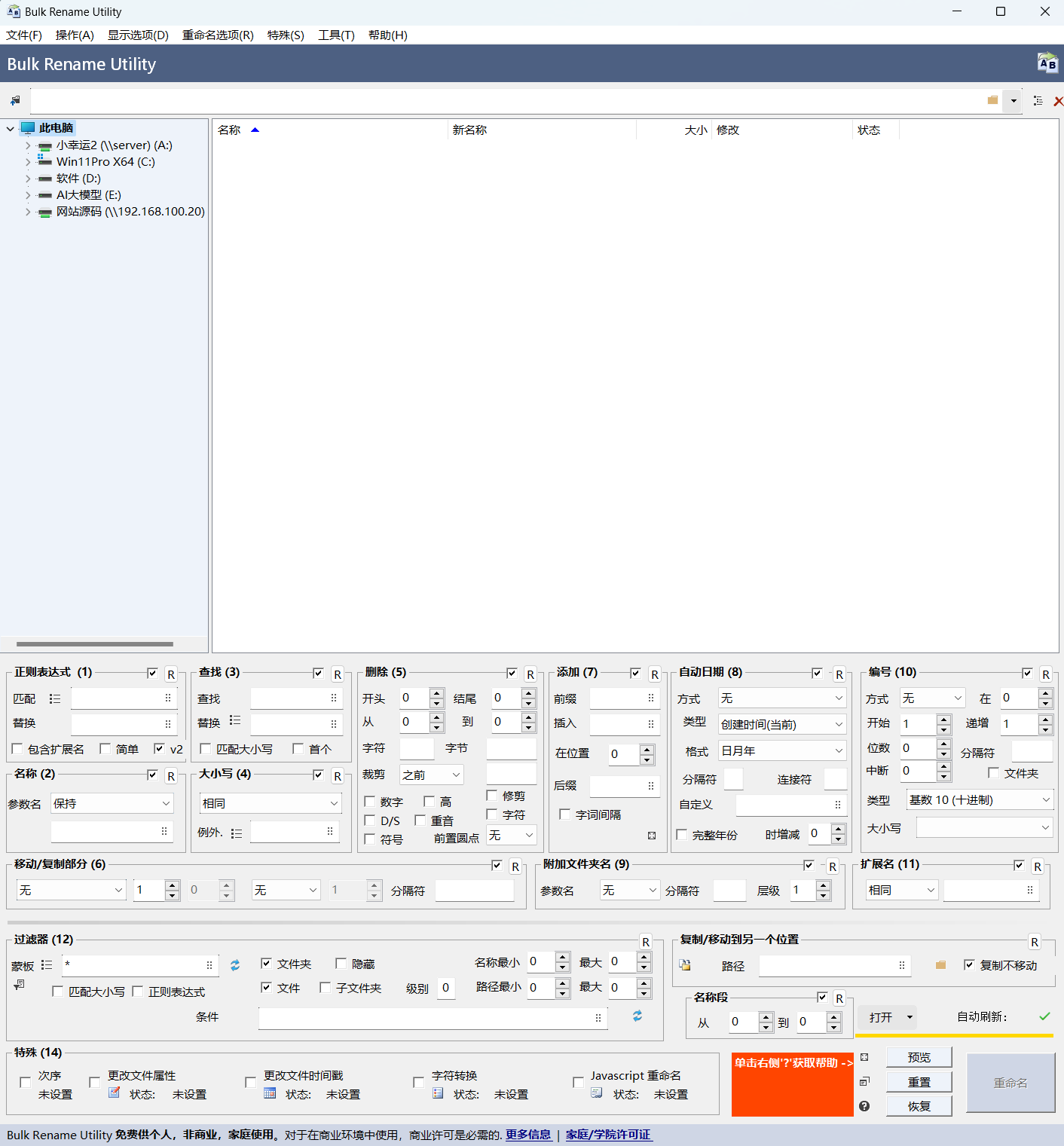Screen dimensions: 1064x1146
Task: Expand the Win11Pro X64 (C:) drive node
Action: (28, 162)
